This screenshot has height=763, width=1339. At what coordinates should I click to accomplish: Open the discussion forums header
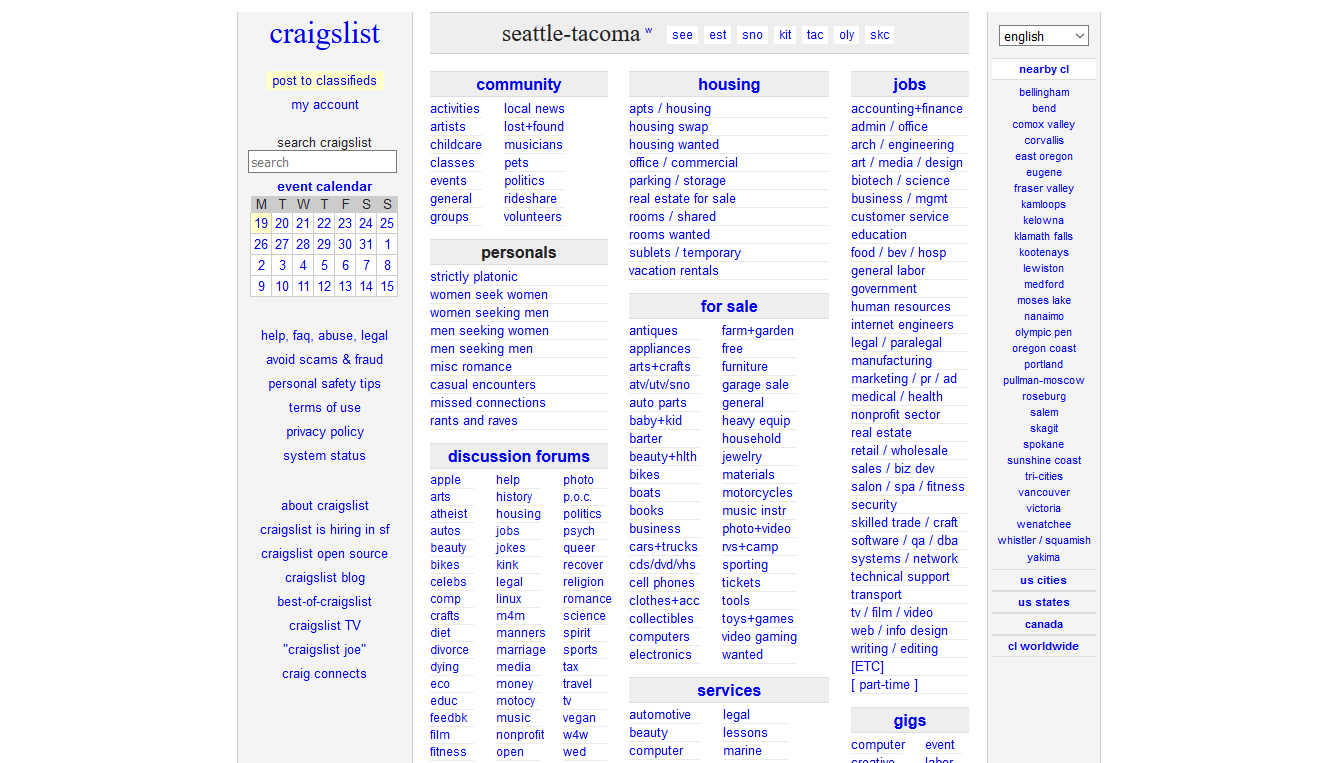pos(518,457)
